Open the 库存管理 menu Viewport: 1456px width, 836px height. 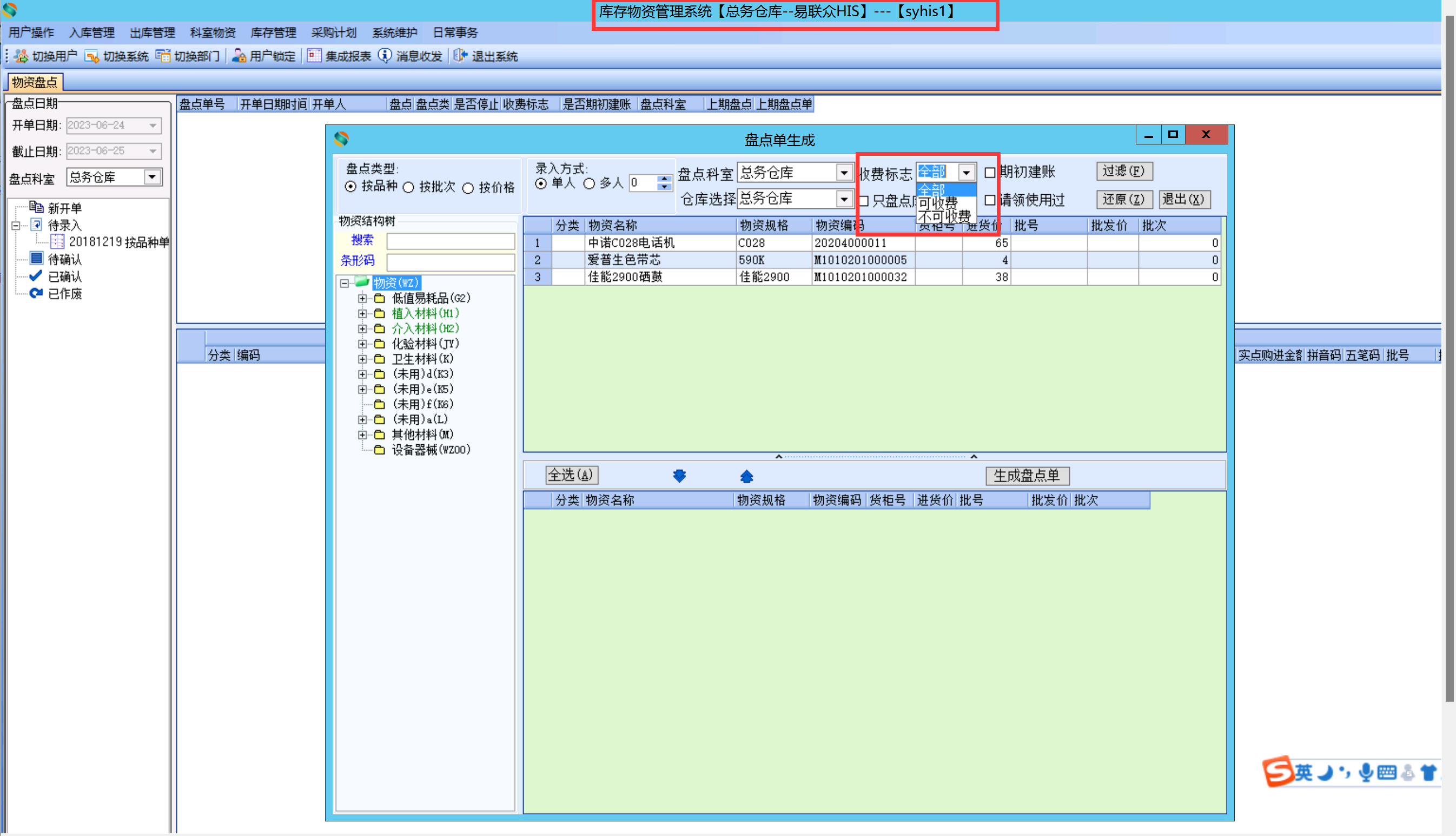point(273,32)
